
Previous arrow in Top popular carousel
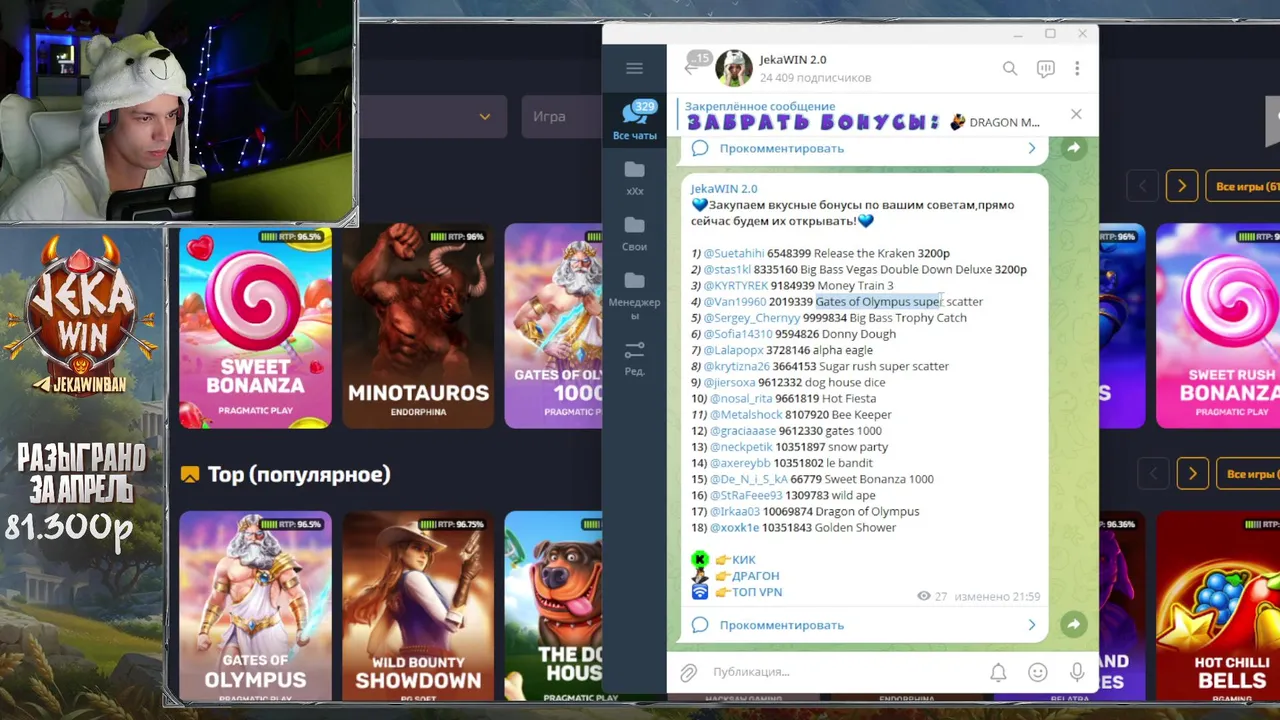coord(1153,474)
